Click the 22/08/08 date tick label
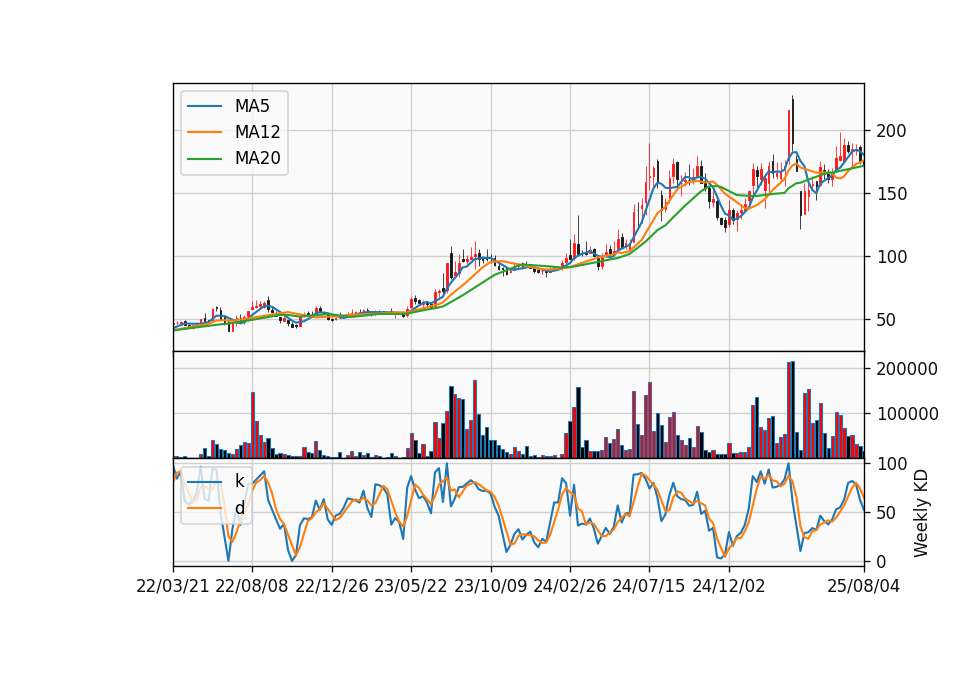The image size is (960, 690). (x=252, y=586)
